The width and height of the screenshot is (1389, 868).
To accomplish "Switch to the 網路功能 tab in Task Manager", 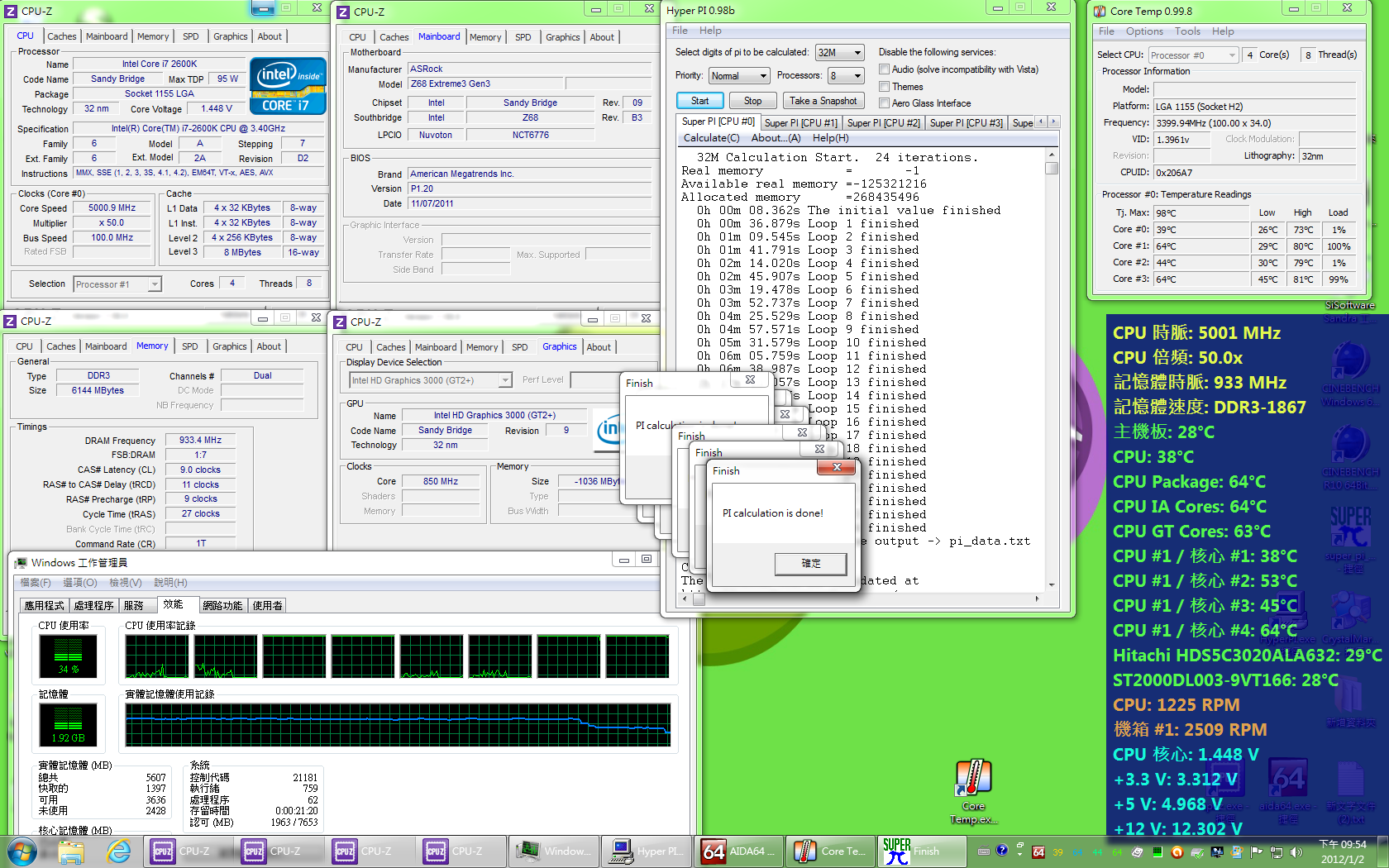I will (222, 606).
